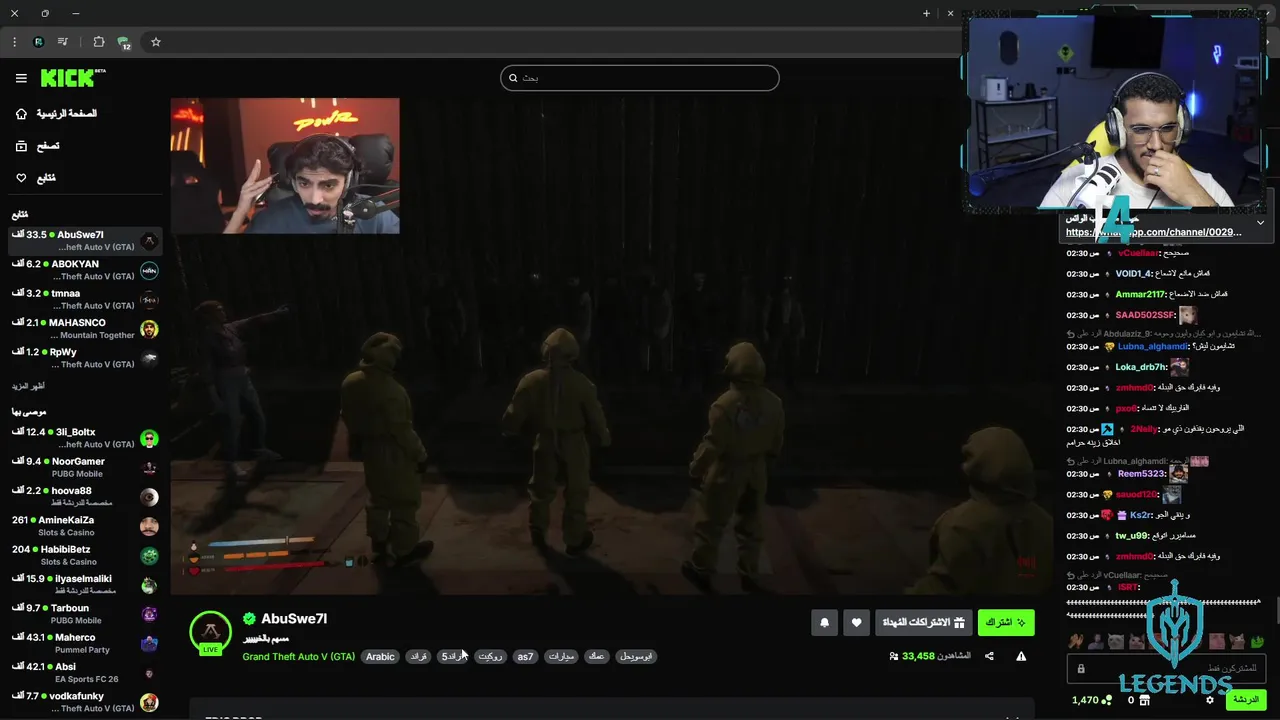Click username Ammar2117 in chat
The width and height of the screenshot is (1280, 720).
point(1140,294)
